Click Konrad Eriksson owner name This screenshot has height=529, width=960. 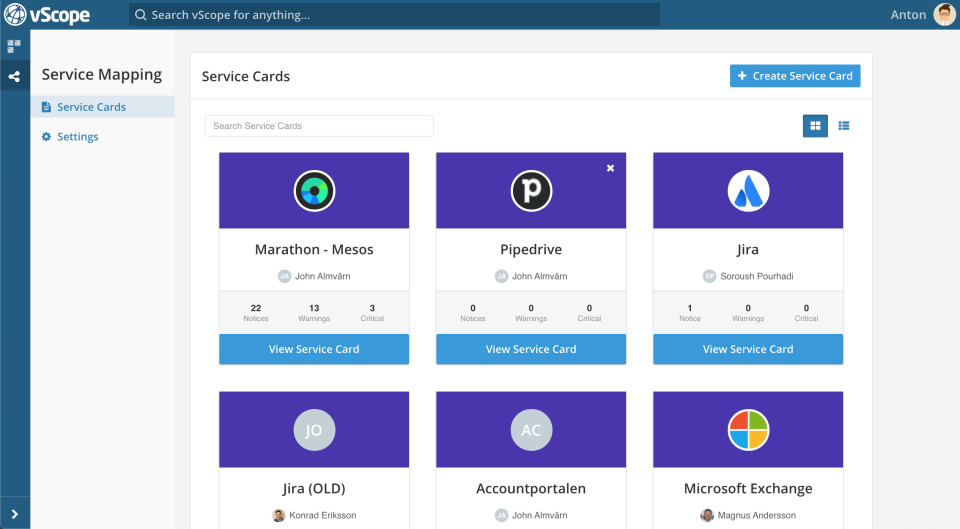[323, 515]
